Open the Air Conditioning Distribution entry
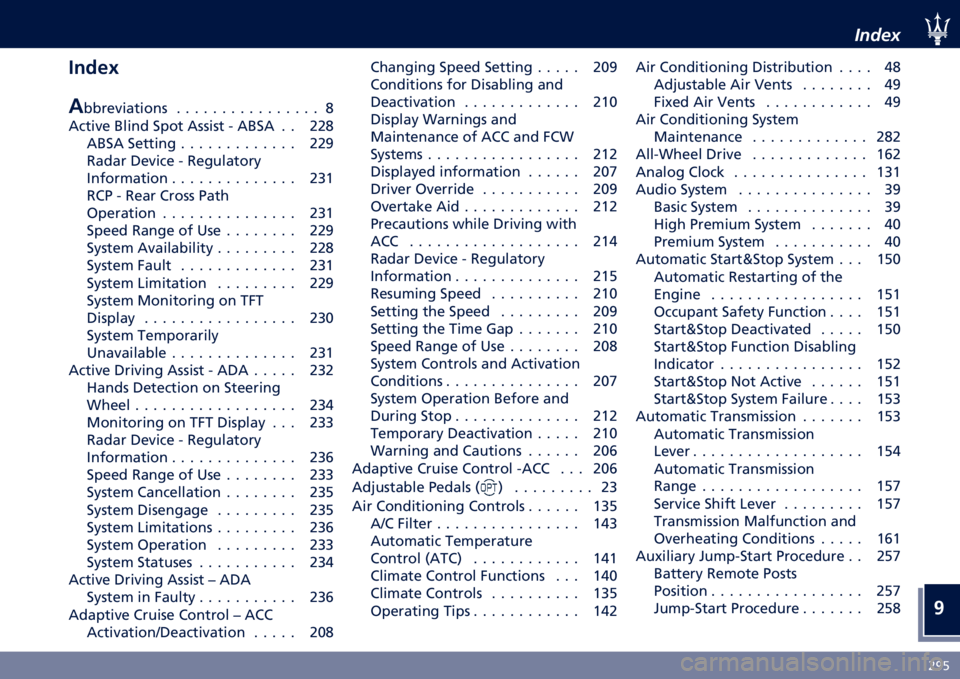 click(x=768, y=67)
